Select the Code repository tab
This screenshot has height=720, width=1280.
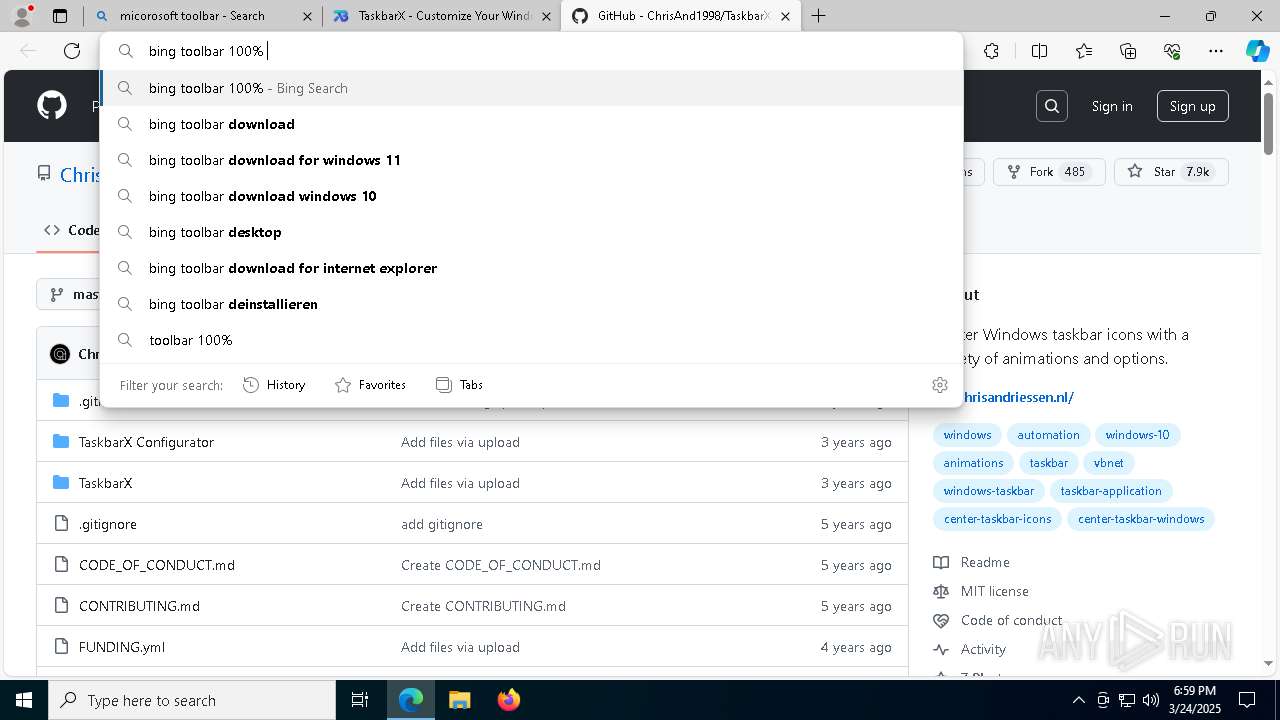point(72,230)
